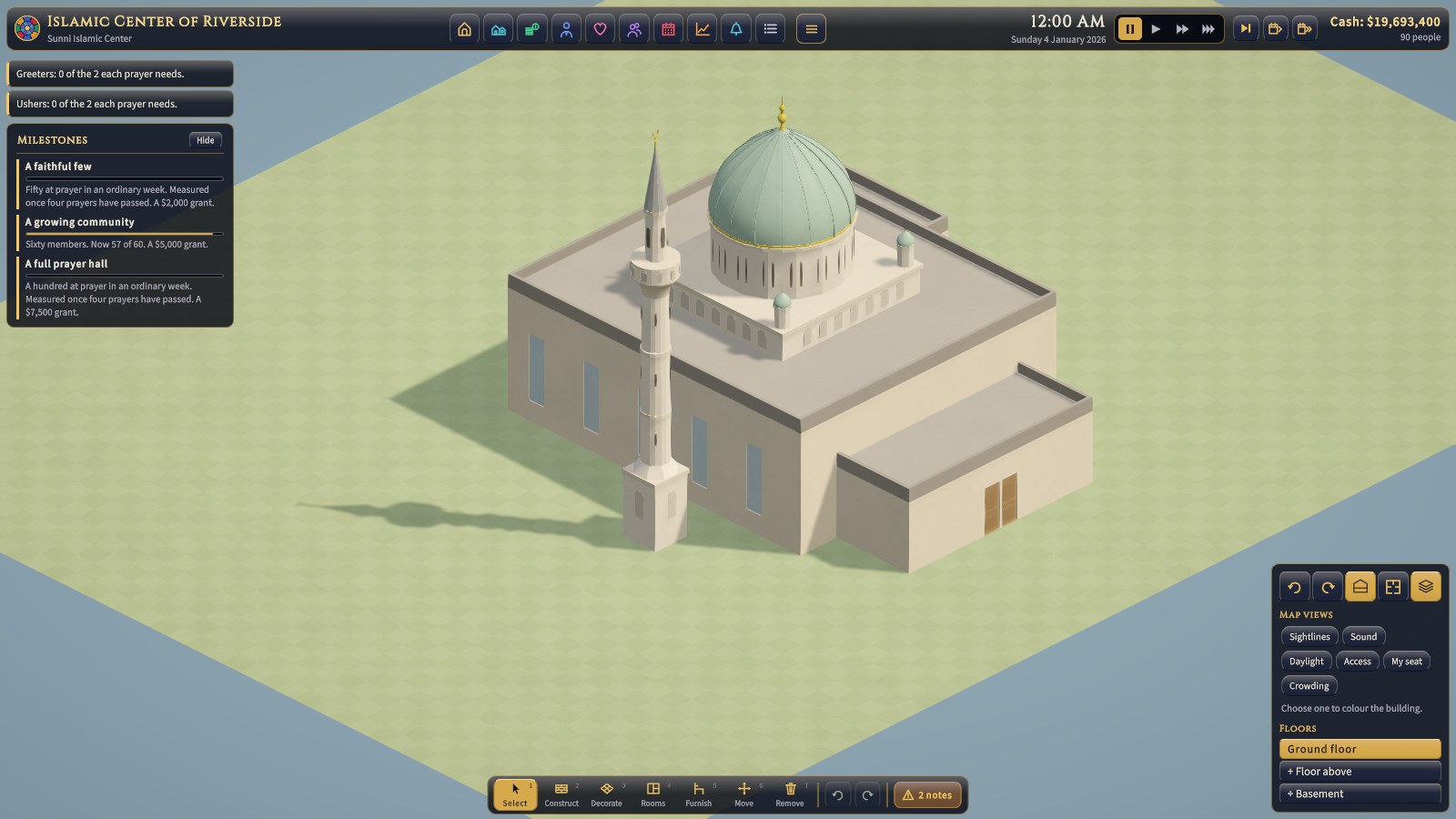Open the 2 notes warning
The image size is (1456, 819).
(x=928, y=795)
